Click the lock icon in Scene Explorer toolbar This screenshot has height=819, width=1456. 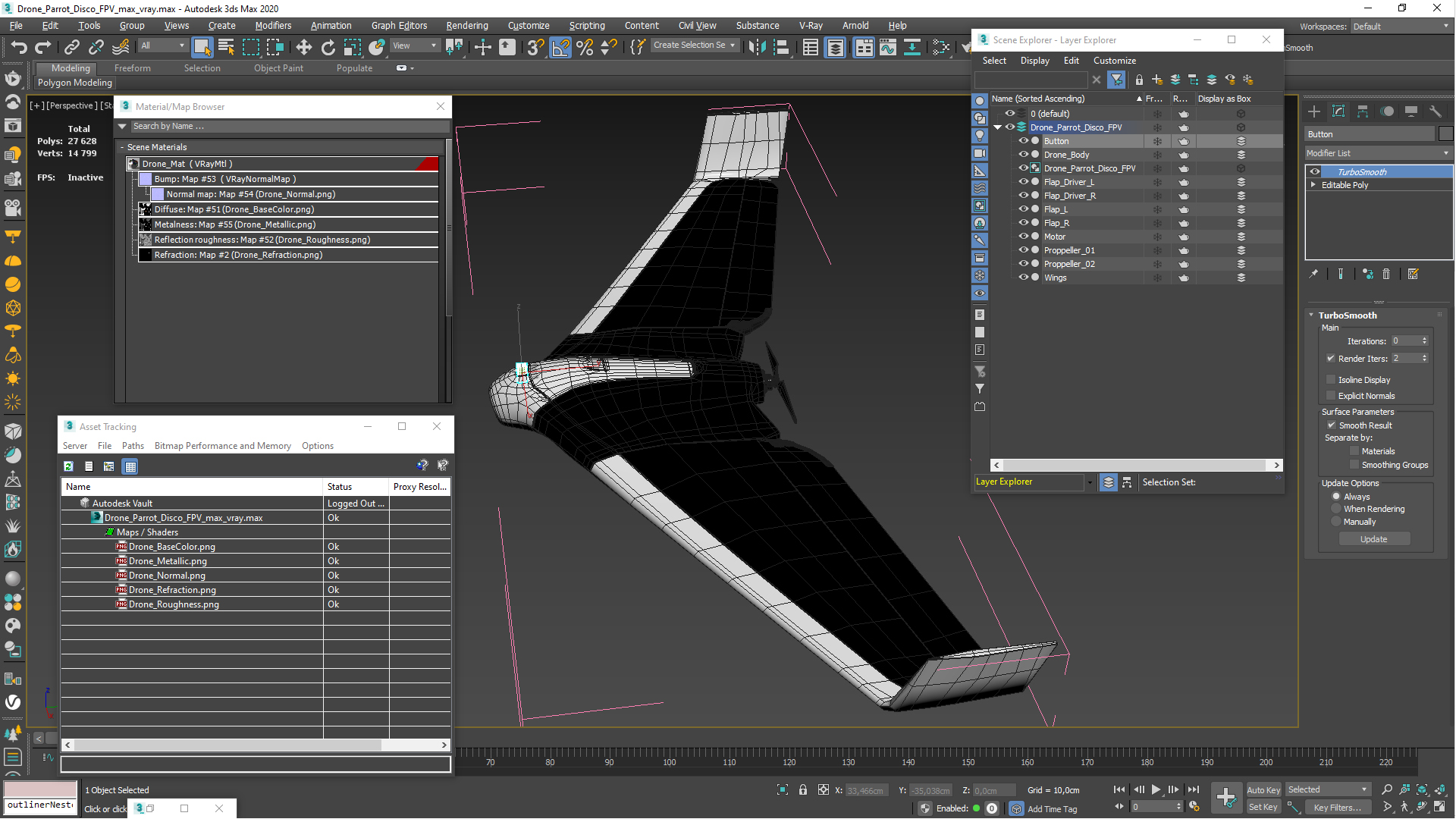point(1139,80)
